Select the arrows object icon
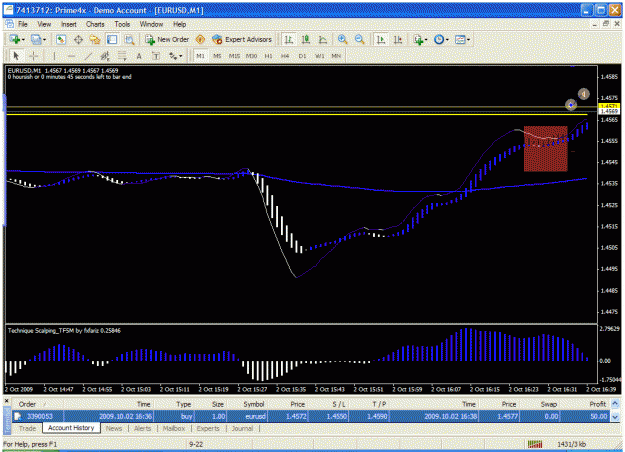 [173, 56]
